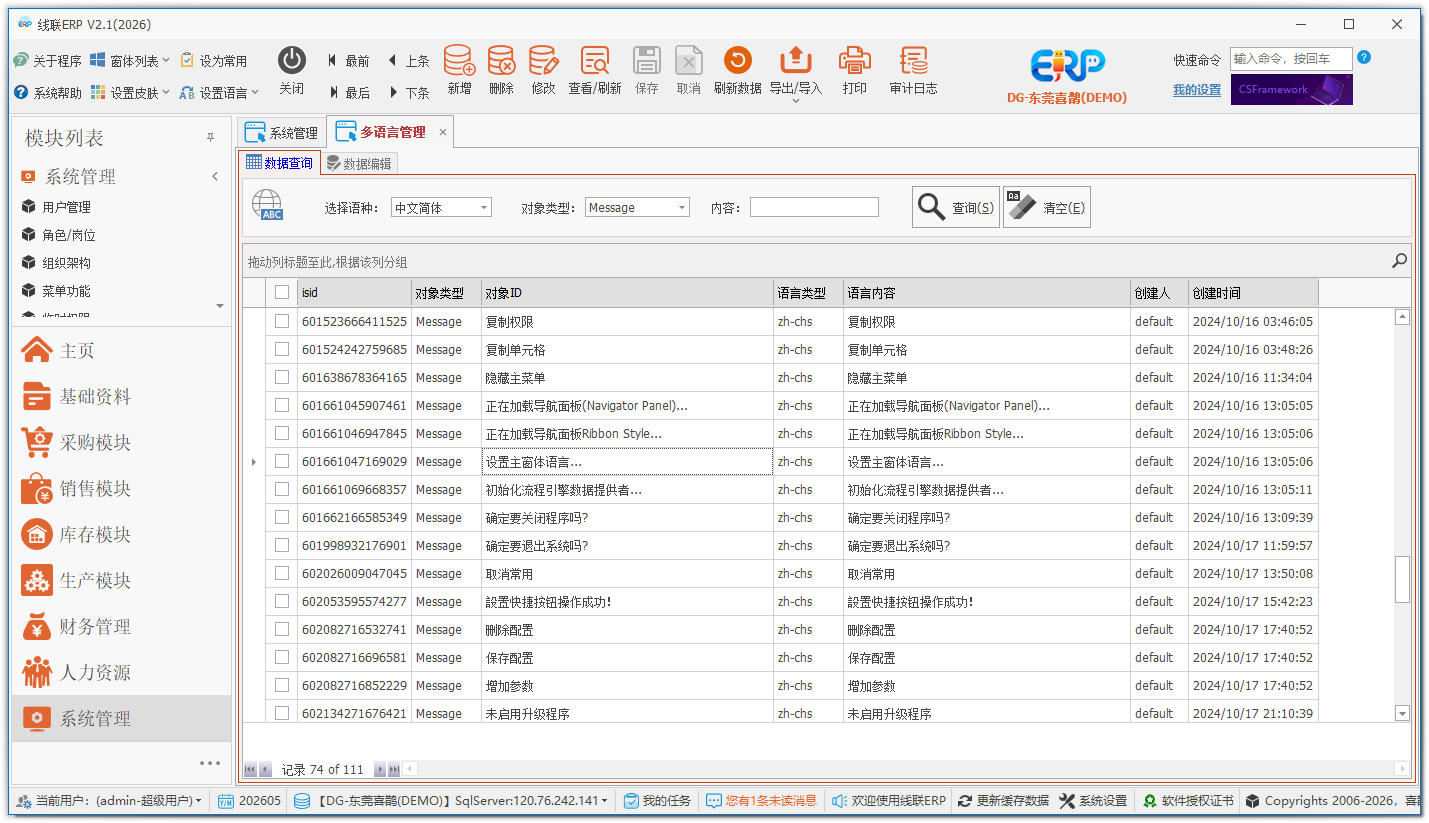Select 用户管理 in the module list
Image resolution: width=1429 pixels, height=823 pixels.
pos(66,207)
